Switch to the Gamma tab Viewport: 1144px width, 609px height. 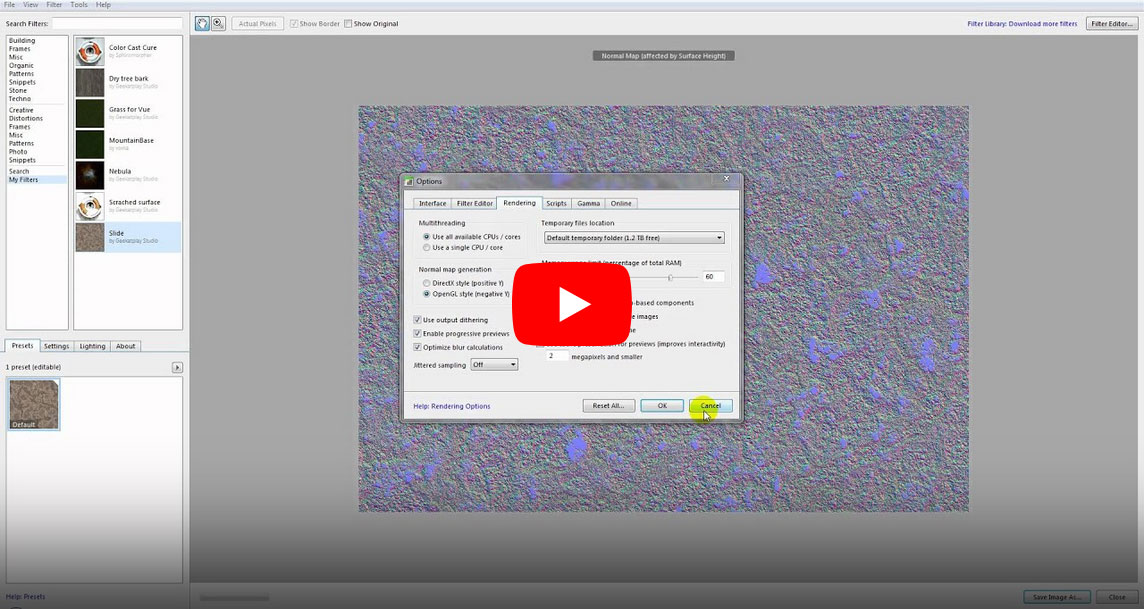pyautogui.click(x=588, y=203)
